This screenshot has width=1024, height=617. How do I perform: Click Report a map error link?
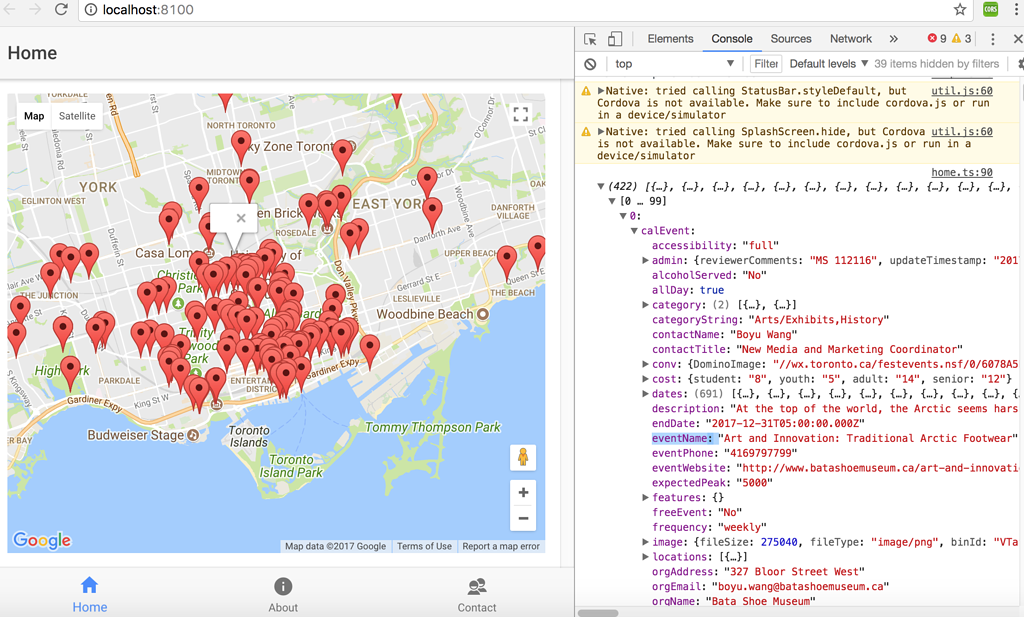(501, 546)
